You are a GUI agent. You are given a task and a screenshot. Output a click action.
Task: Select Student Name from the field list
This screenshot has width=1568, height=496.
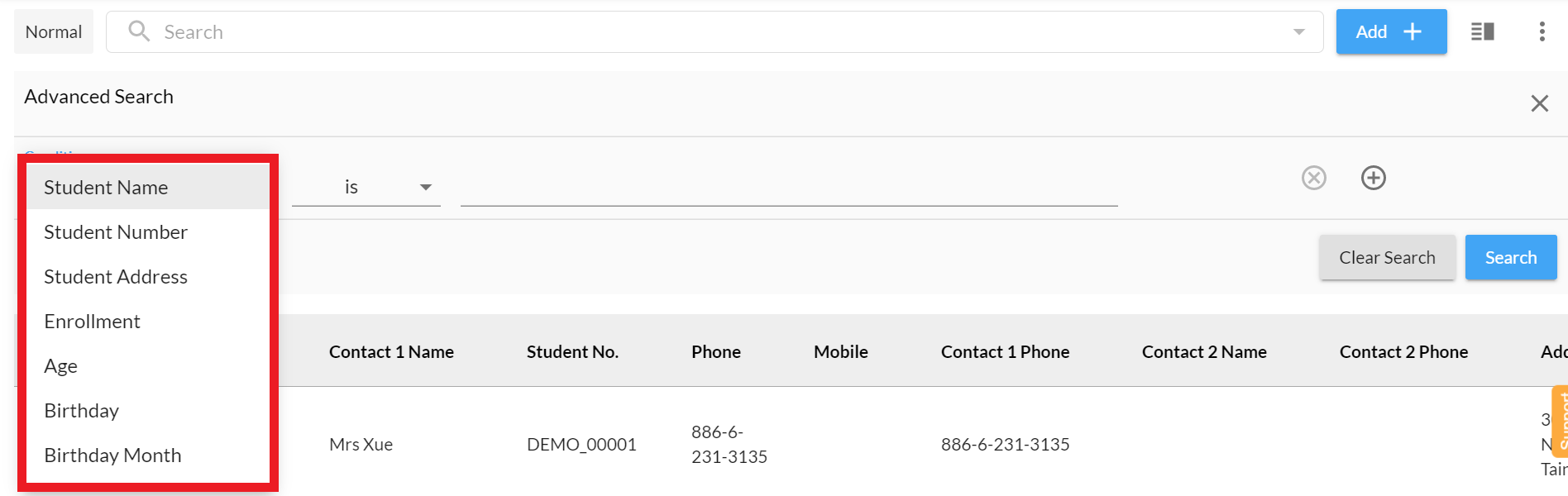click(x=106, y=188)
